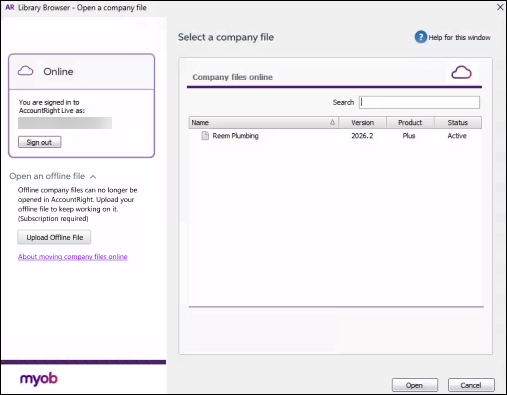Click the Version column header
507x395 pixels.
pyautogui.click(x=362, y=122)
